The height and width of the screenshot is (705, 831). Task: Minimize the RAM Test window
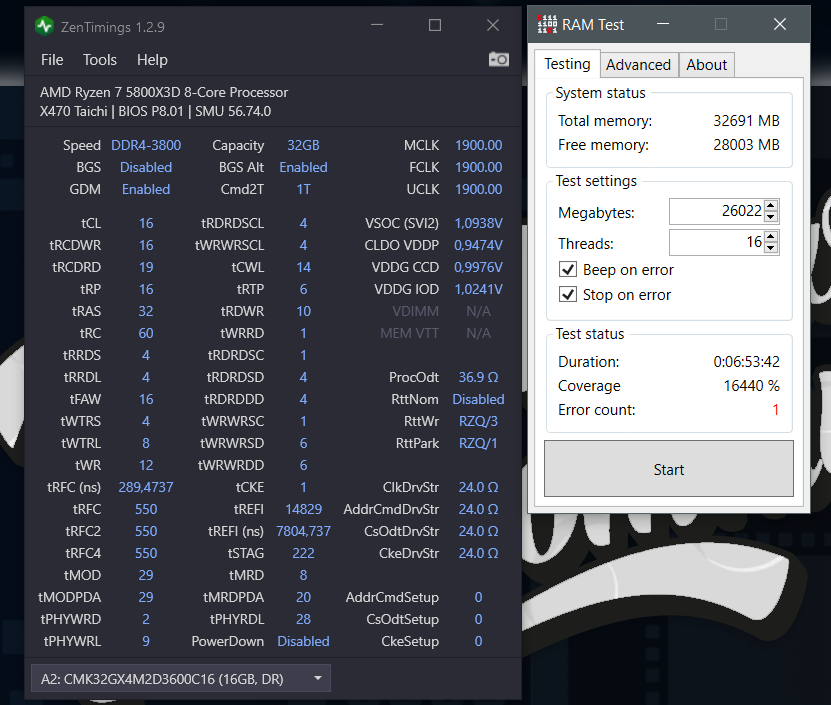point(663,24)
